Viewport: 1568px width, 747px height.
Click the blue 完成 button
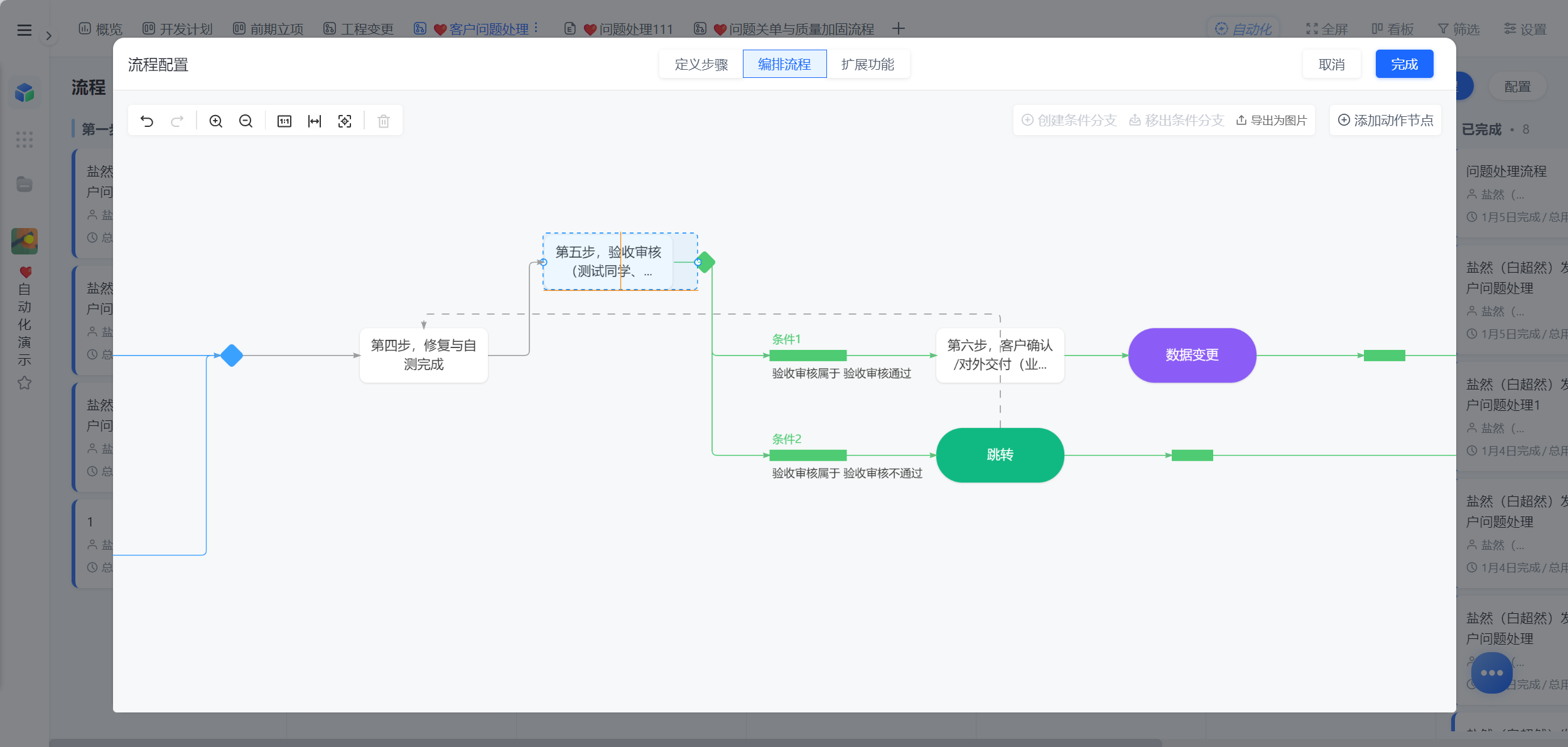pos(1404,64)
